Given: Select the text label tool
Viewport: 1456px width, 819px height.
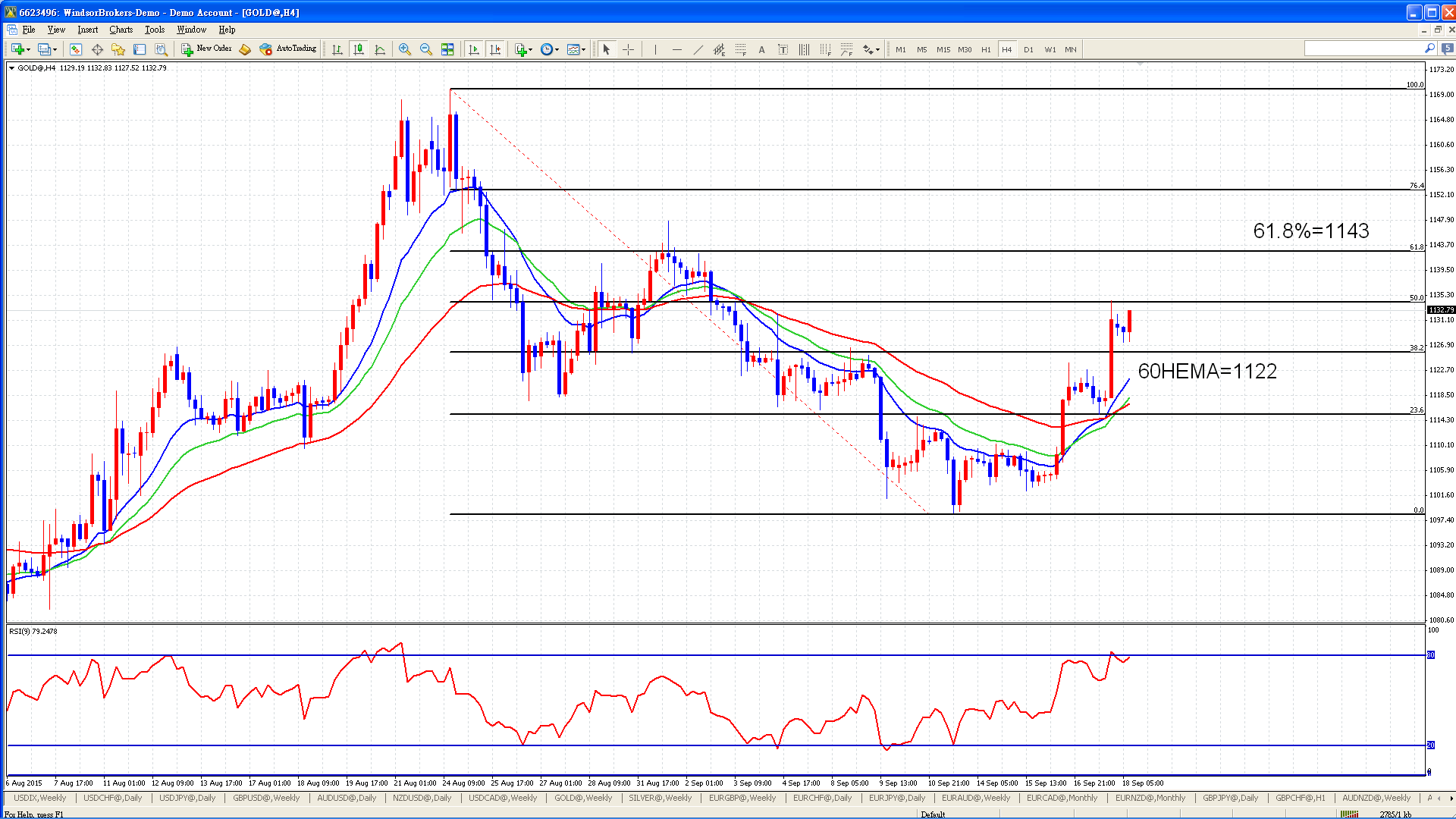Looking at the screenshot, I should coord(761,49).
